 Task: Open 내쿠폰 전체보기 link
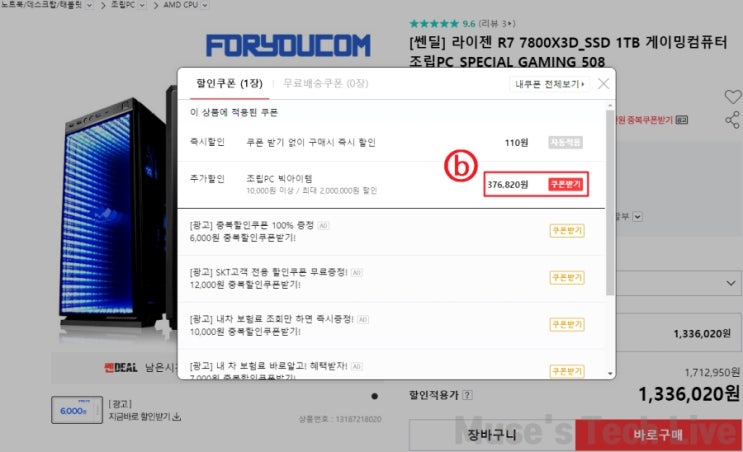click(550, 84)
